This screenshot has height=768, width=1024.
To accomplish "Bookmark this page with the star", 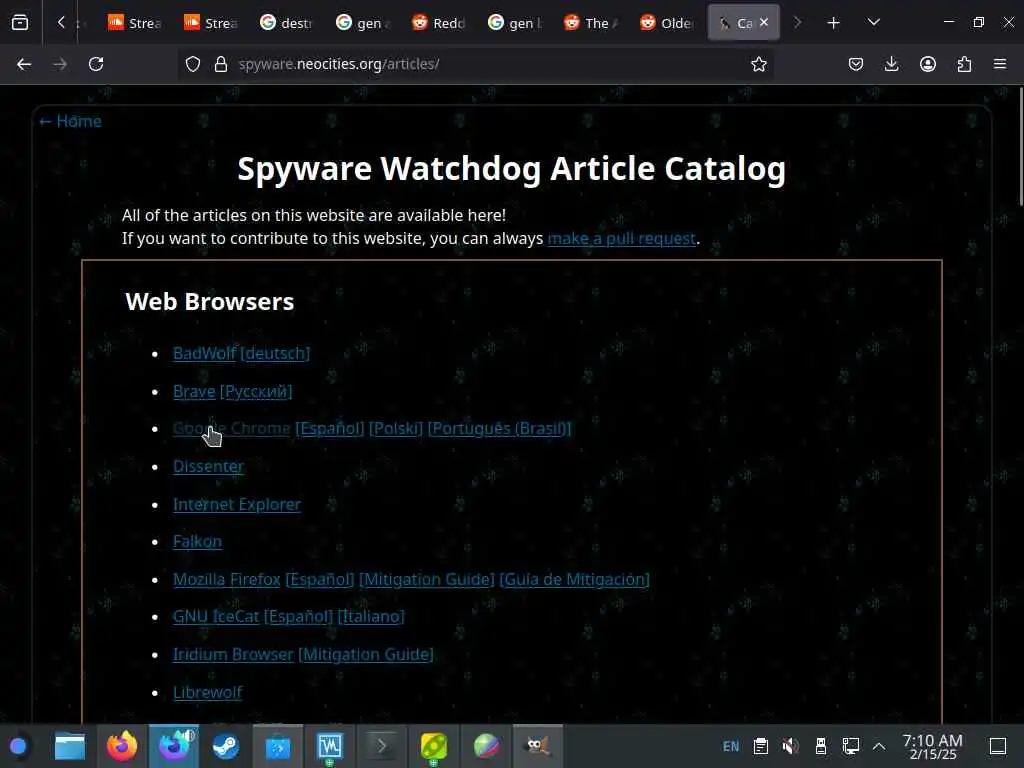I will (x=758, y=64).
